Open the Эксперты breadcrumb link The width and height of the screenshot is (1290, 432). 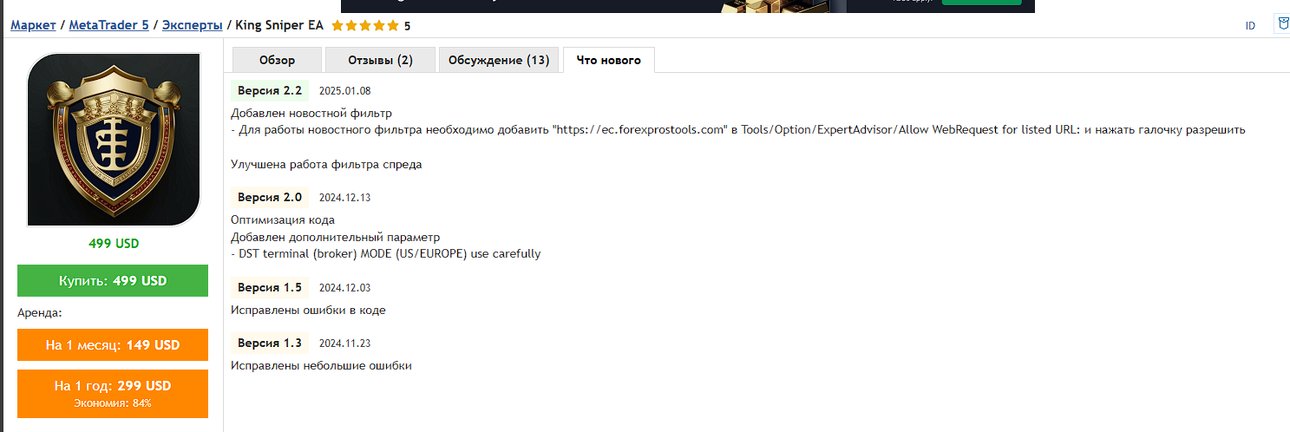[192, 25]
